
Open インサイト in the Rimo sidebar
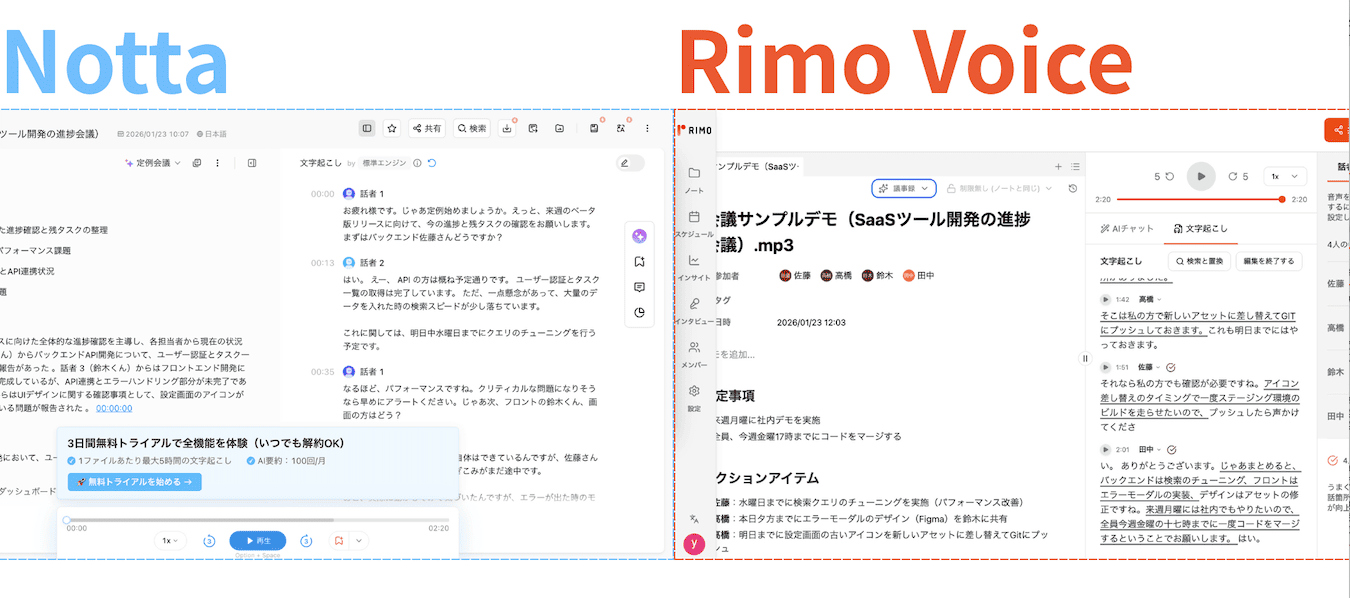[694, 267]
